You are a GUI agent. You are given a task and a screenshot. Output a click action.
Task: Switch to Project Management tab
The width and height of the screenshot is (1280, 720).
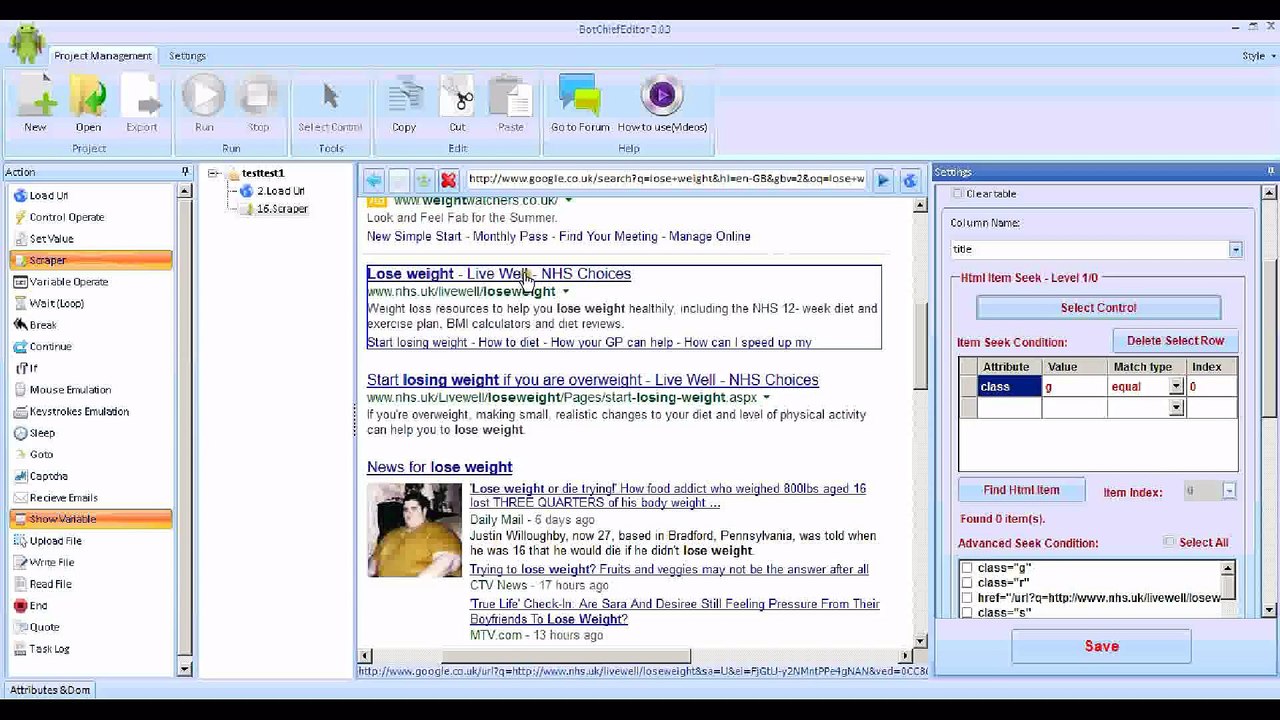point(103,56)
